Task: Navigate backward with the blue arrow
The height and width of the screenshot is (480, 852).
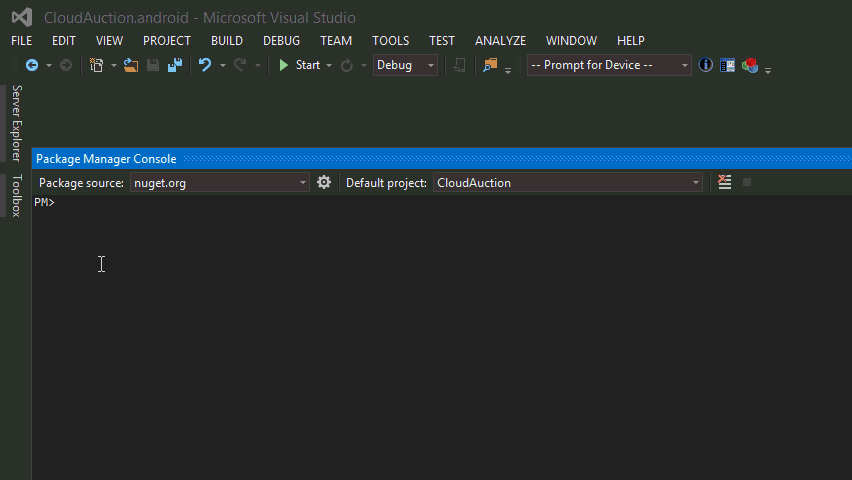Action: tap(32, 65)
